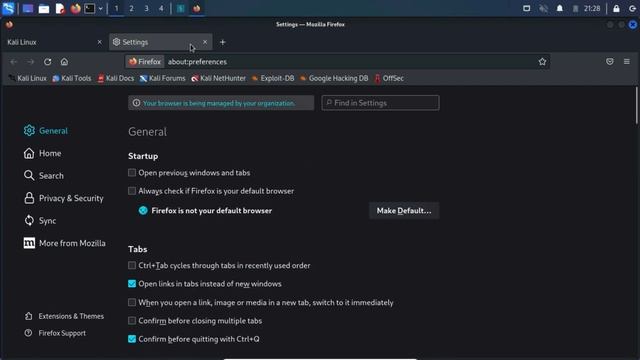Open the Search settings category
Viewport: 640px width, 360px height.
44,176
